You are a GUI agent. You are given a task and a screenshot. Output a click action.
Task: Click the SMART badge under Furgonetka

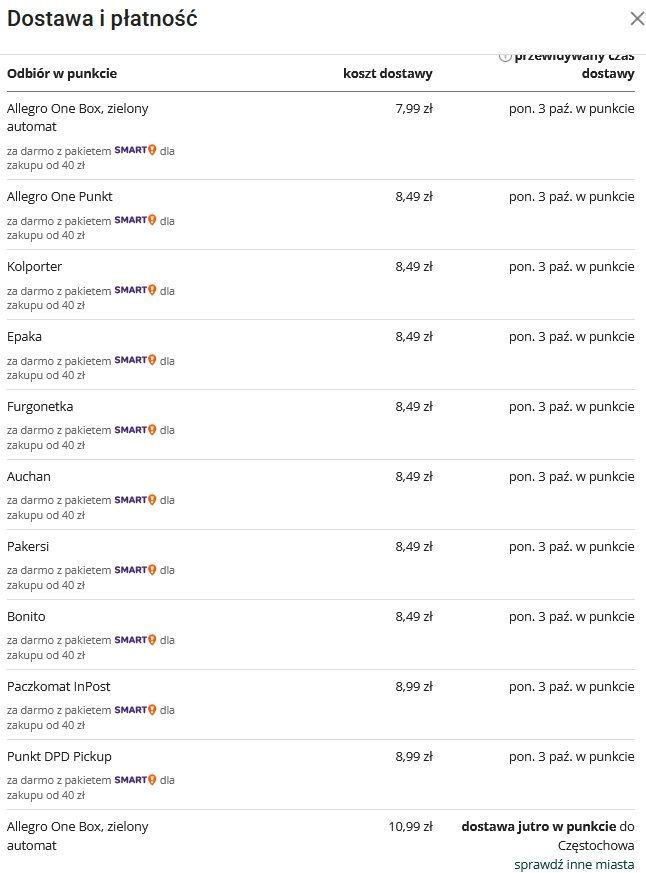tap(136, 430)
